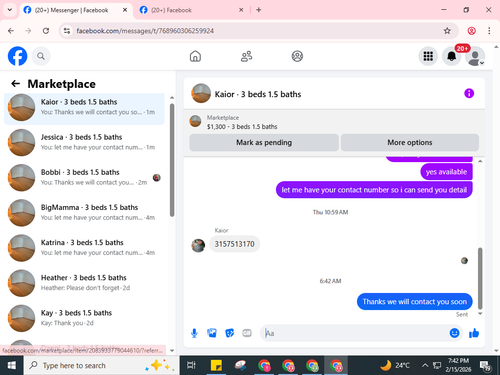
Task: Open Sticky Notes taskbar icon
Action: tap(216, 366)
